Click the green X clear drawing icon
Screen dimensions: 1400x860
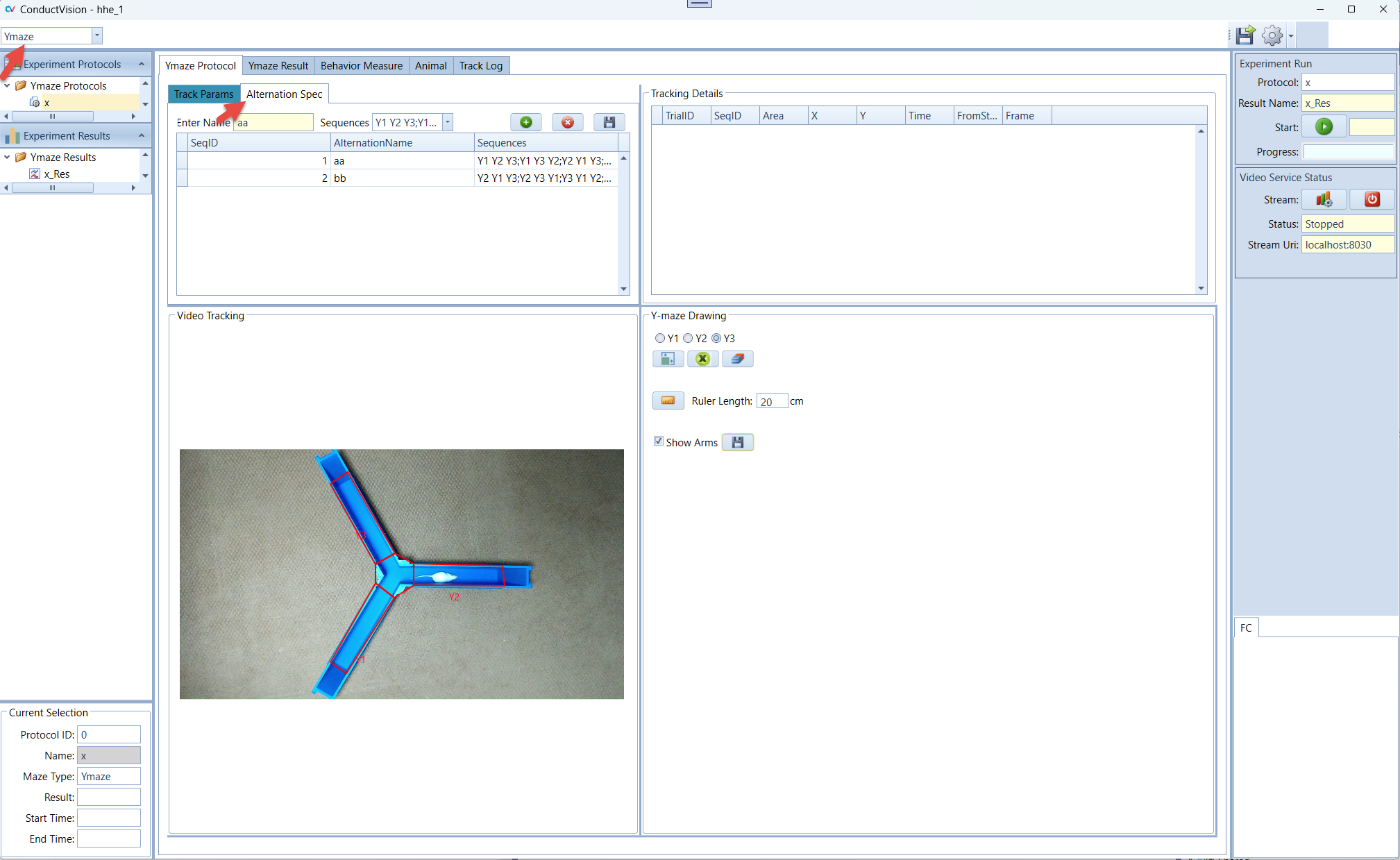pyautogui.click(x=702, y=359)
